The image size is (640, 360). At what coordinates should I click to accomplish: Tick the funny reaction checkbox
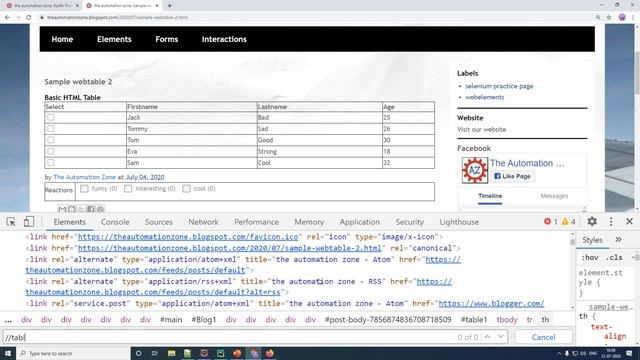pos(84,189)
